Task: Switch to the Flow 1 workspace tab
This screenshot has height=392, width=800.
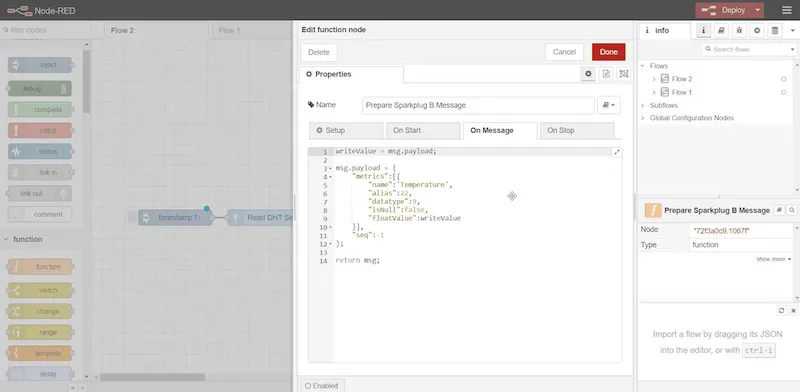Action: click(x=252, y=31)
